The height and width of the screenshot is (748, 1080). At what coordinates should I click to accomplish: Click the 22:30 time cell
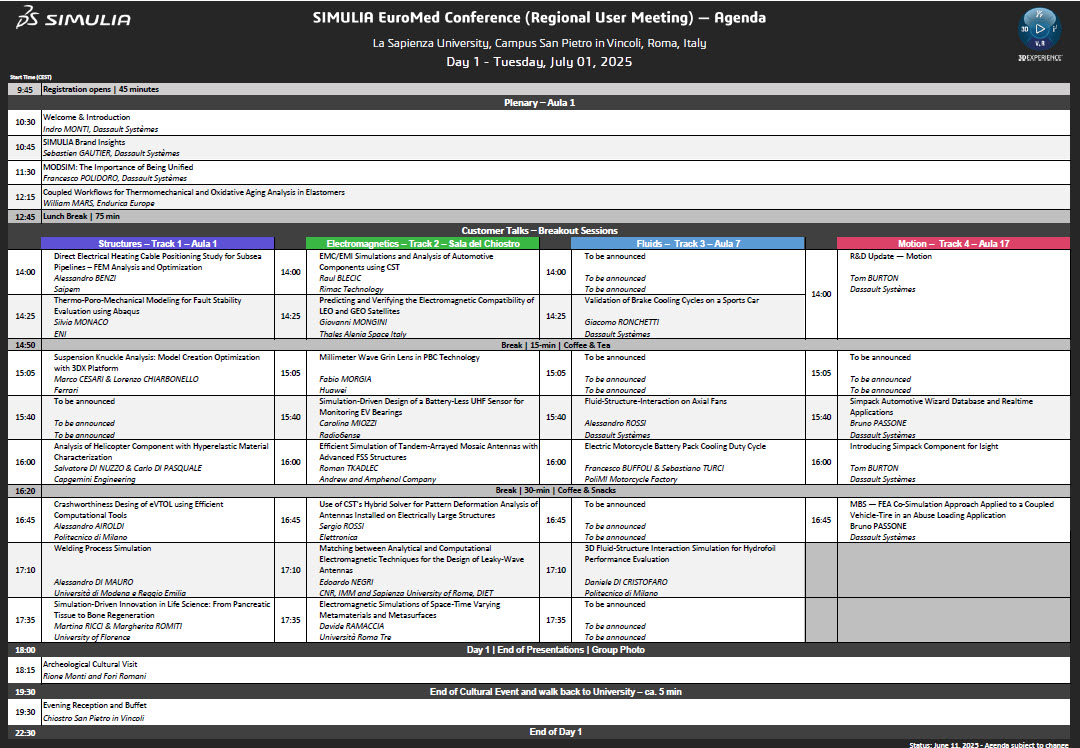tap(25, 732)
